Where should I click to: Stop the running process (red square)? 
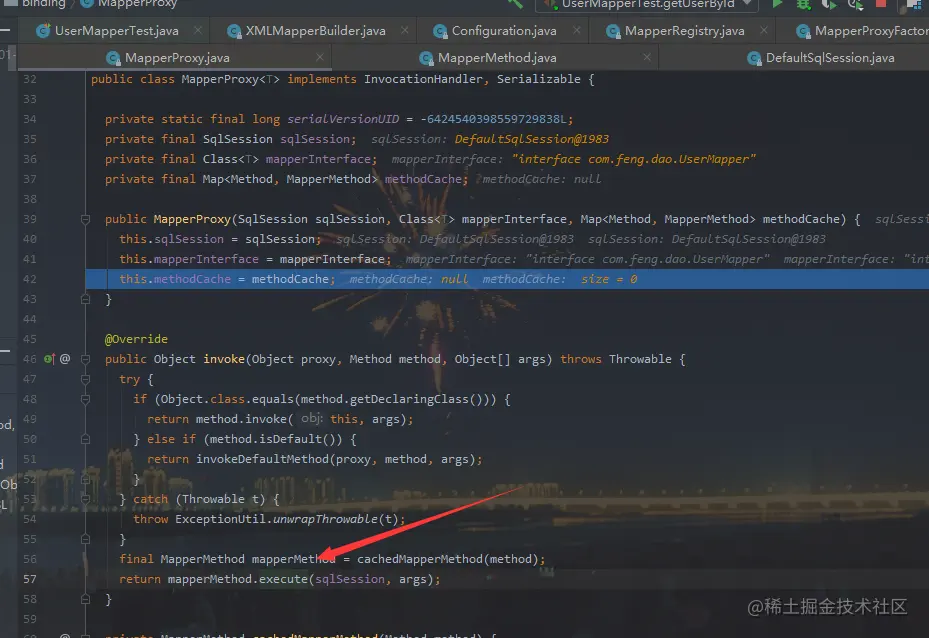pos(881,3)
